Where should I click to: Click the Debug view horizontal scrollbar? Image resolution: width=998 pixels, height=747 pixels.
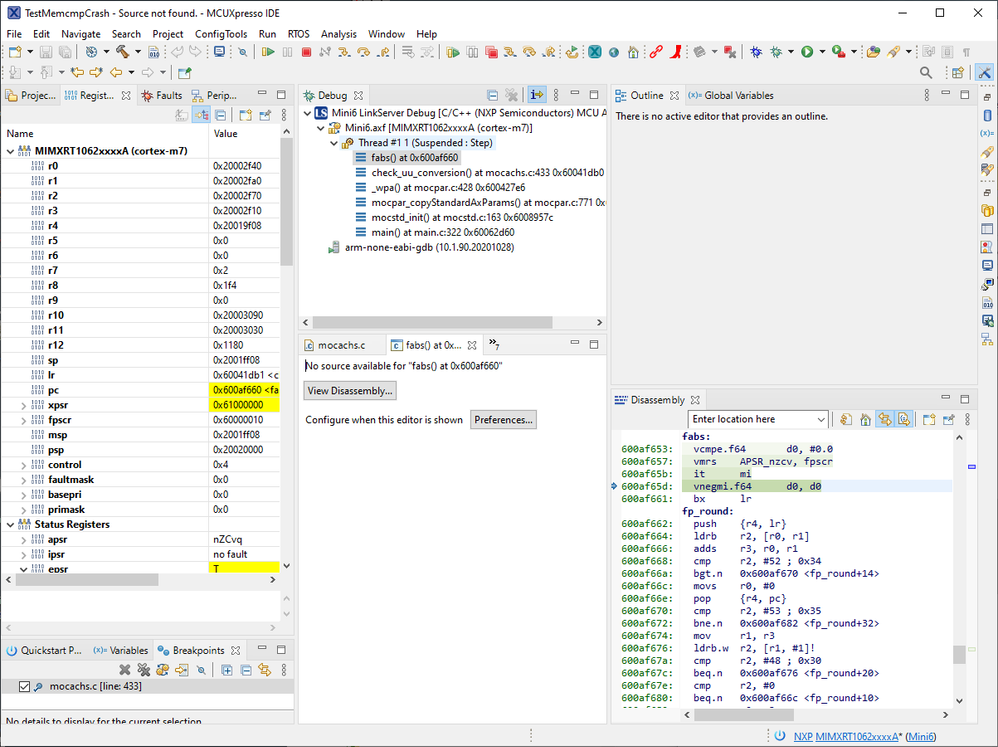(432, 323)
